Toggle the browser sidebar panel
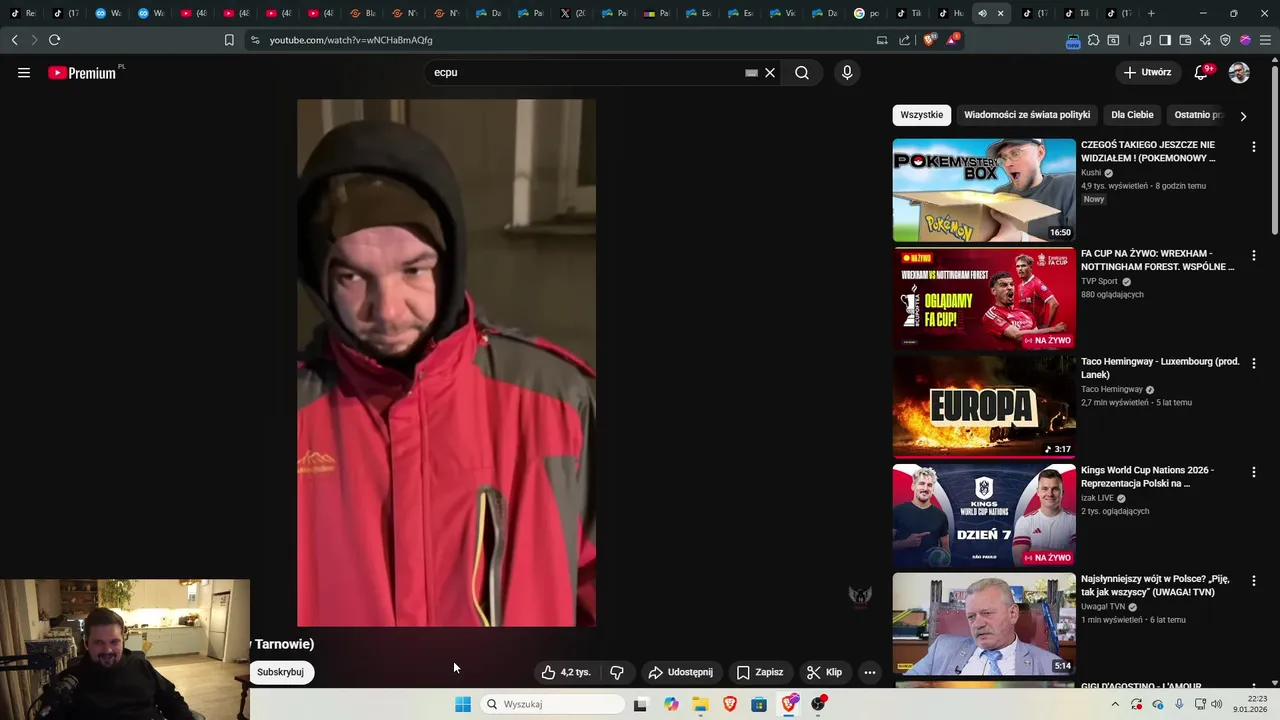 [1165, 40]
